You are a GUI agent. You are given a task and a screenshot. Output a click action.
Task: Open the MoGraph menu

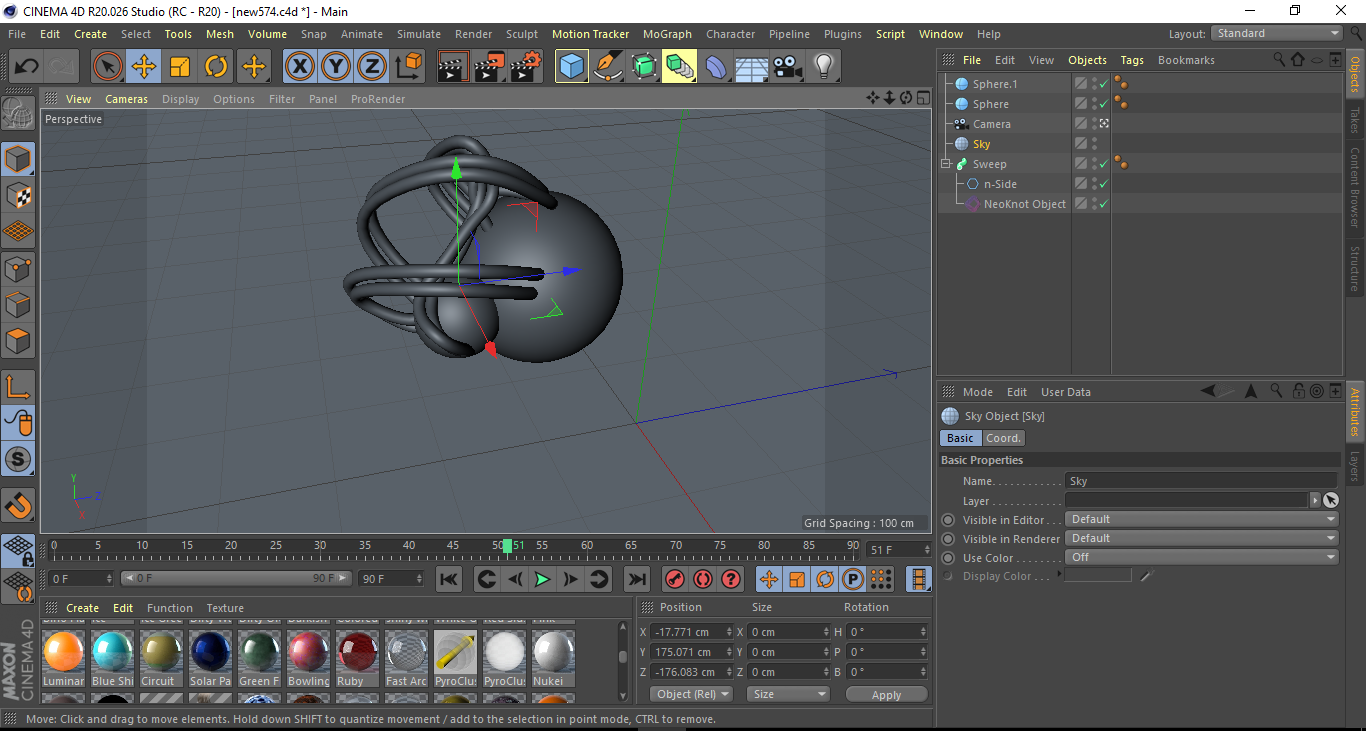coord(667,34)
